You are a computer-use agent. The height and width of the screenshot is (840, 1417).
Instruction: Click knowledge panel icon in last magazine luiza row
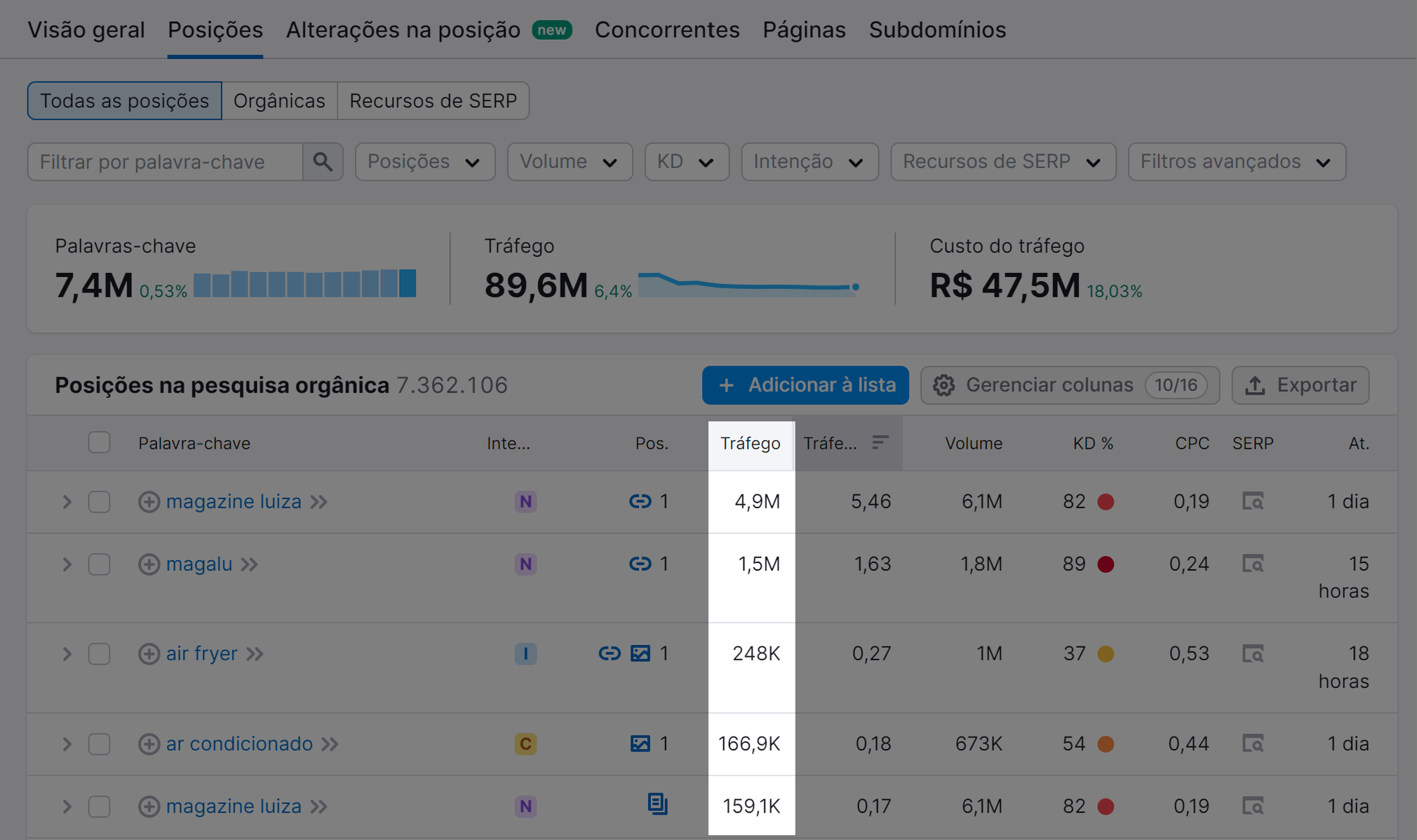[x=657, y=804]
